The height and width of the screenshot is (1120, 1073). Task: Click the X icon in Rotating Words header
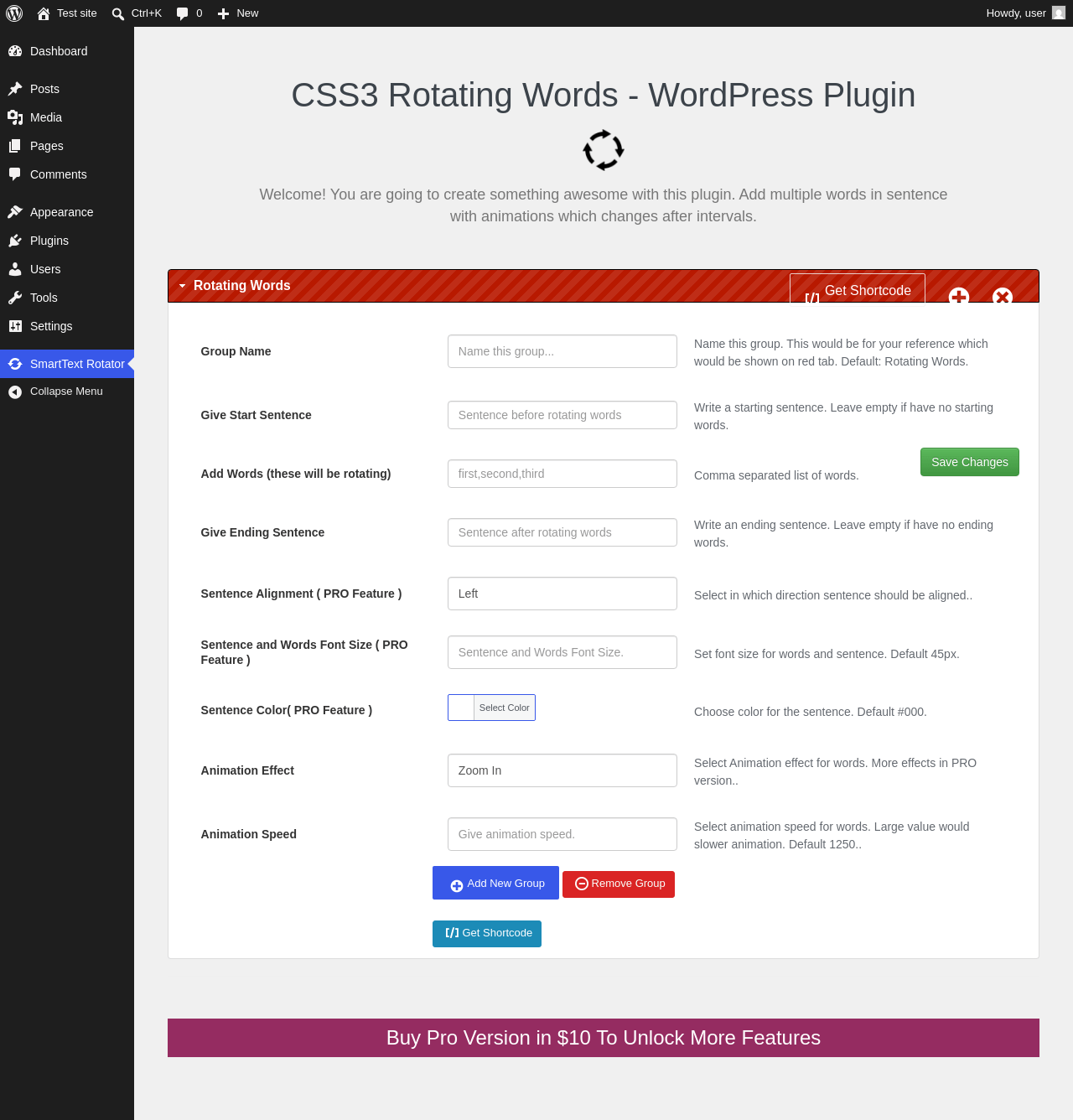point(1002,297)
